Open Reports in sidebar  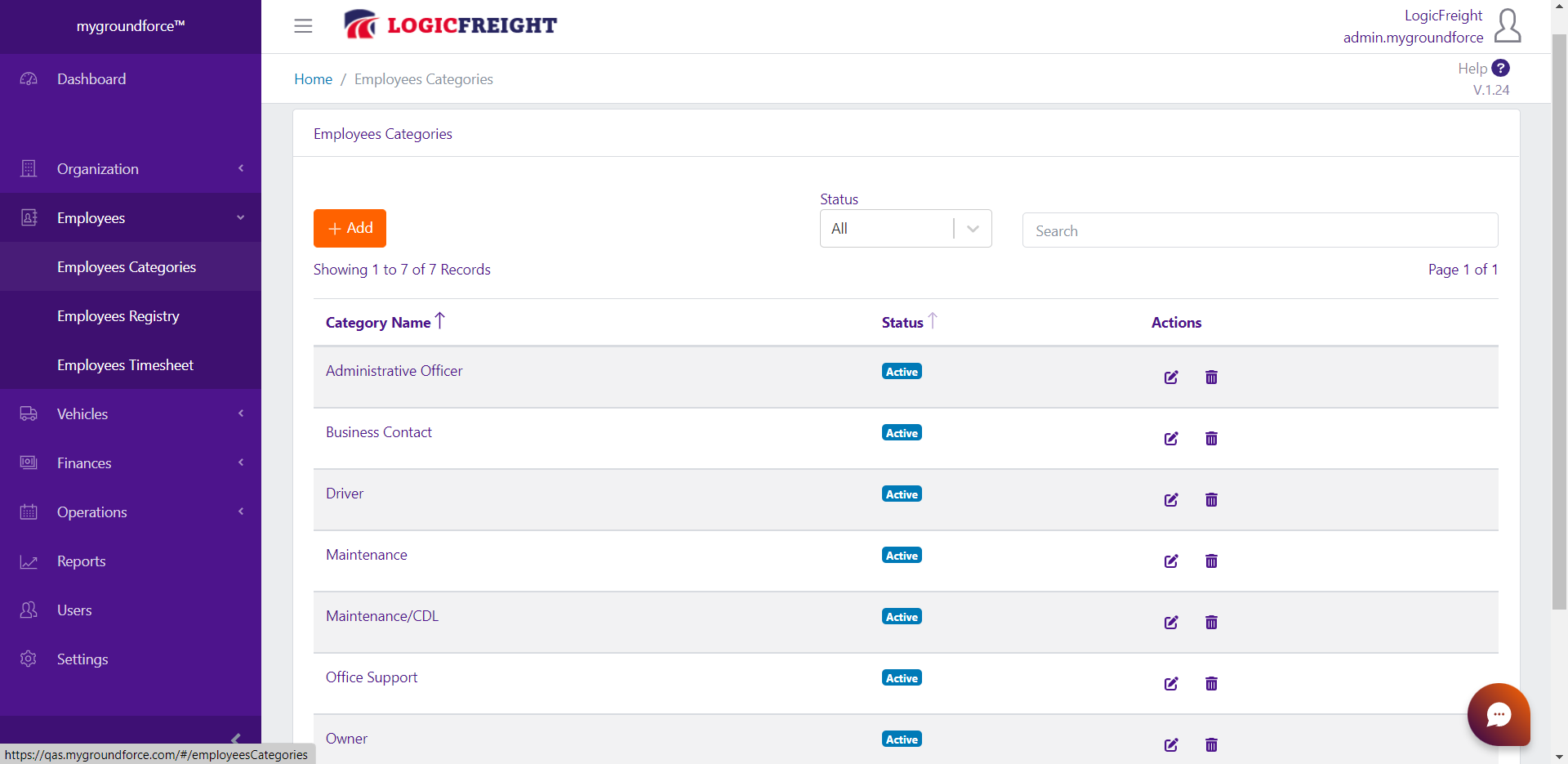(82, 561)
